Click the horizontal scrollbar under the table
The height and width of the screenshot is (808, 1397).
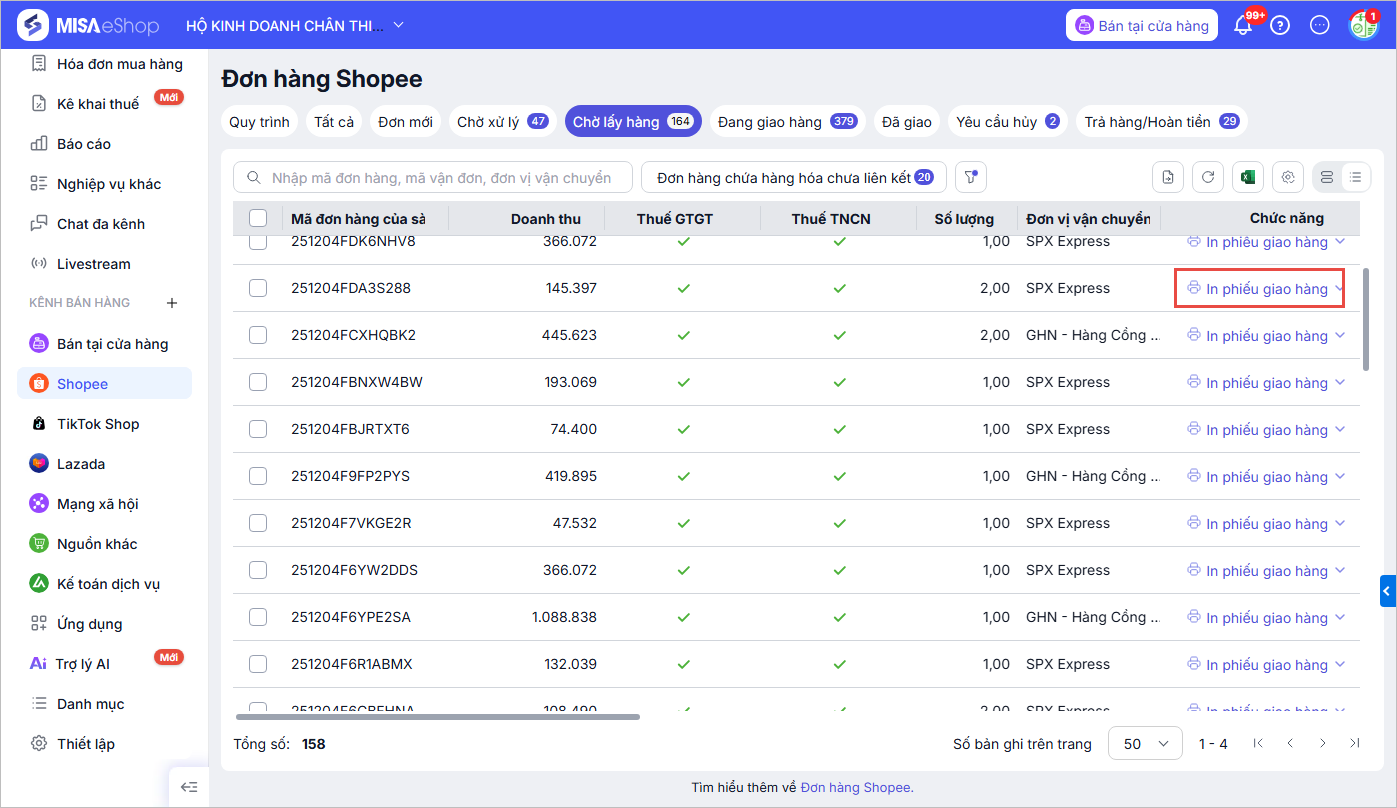[x=437, y=717]
